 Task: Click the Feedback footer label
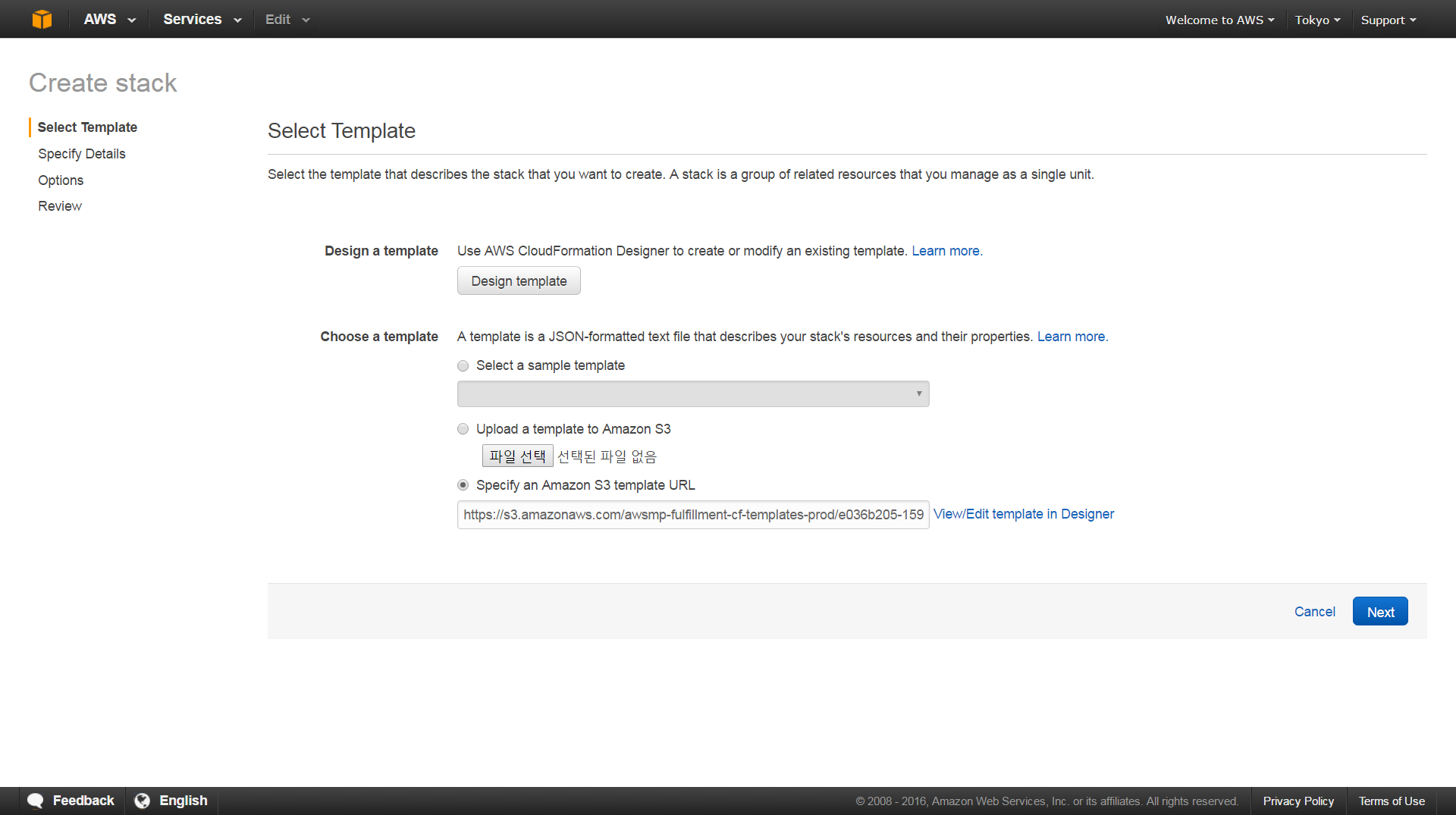pyautogui.click(x=83, y=801)
